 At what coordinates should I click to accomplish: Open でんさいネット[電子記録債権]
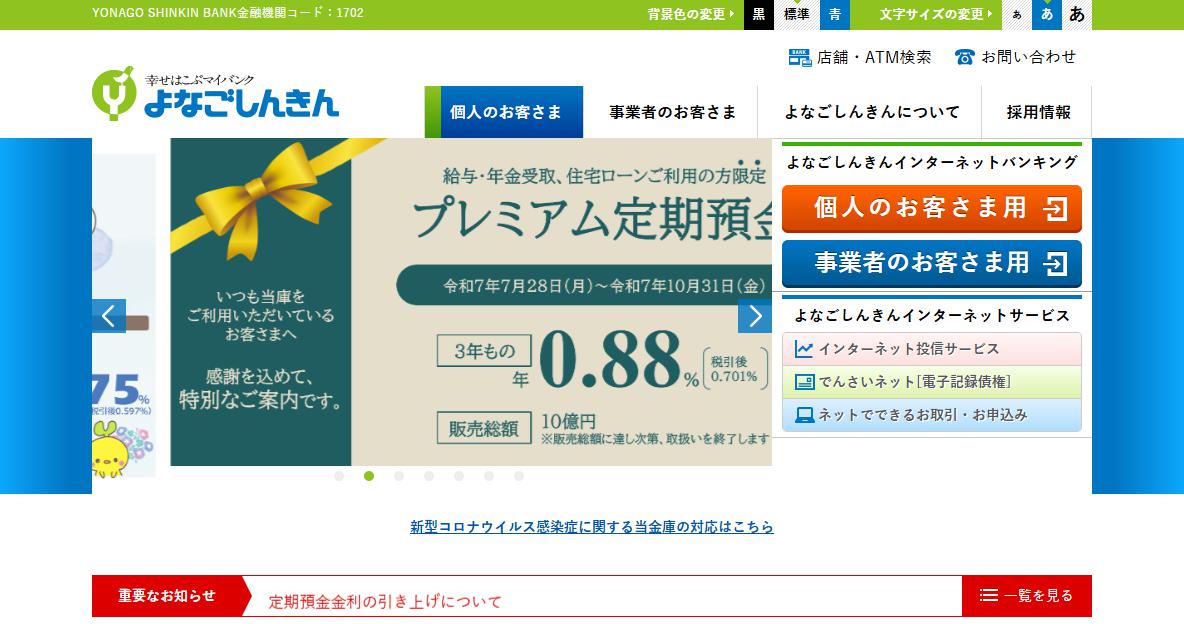pyautogui.click(x=932, y=382)
